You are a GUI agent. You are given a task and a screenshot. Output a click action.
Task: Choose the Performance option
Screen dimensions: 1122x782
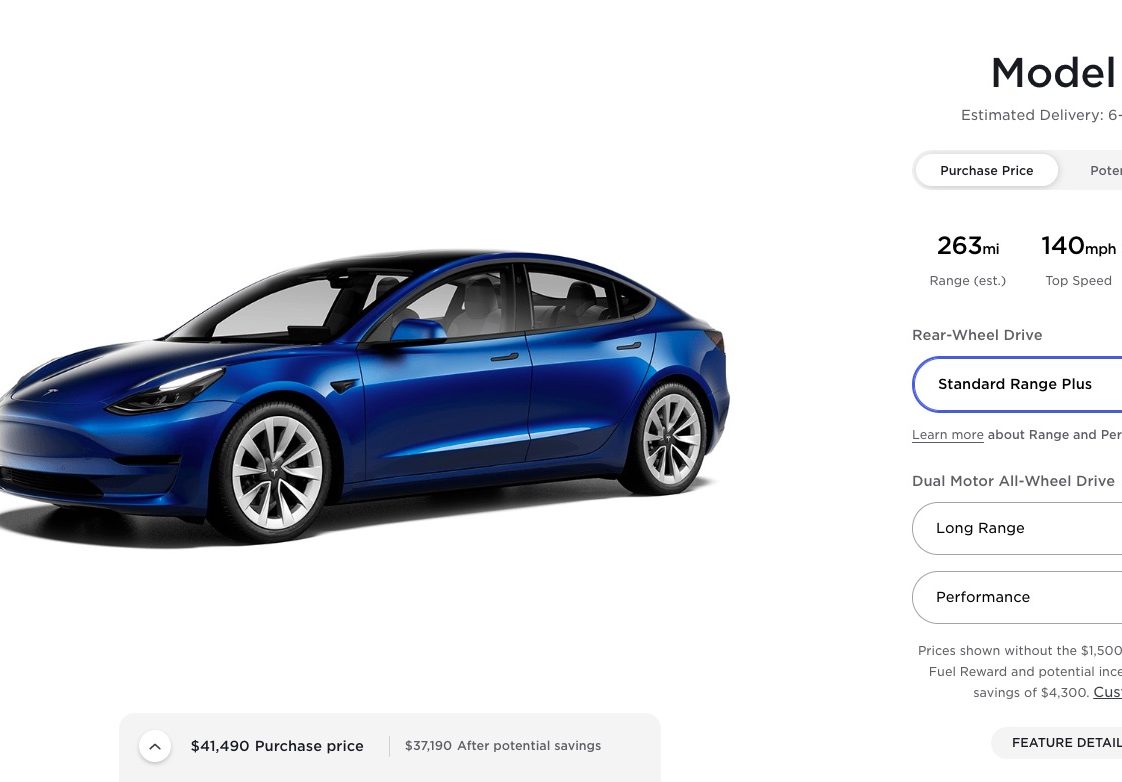1018,597
